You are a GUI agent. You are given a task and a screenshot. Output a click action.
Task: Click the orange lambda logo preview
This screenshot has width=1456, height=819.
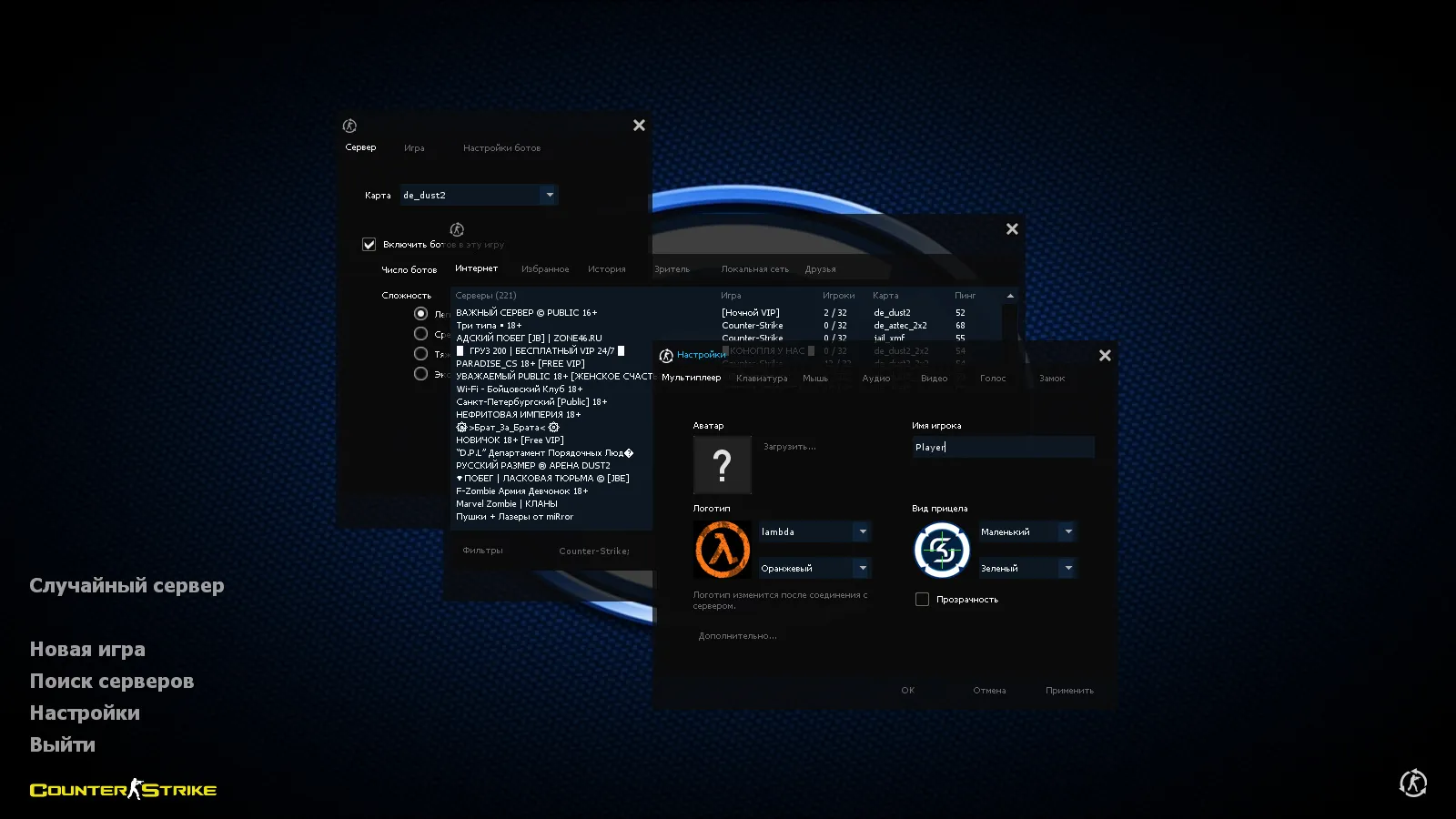[x=723, y=550]
